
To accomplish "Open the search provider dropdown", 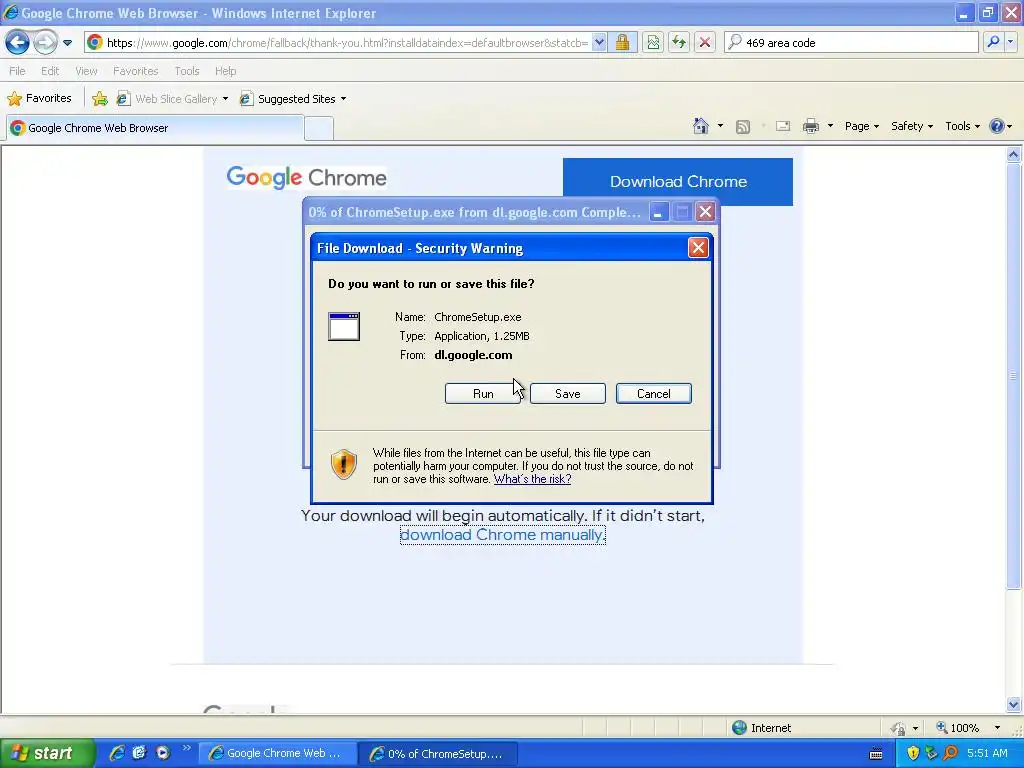I will [1011, 42].
